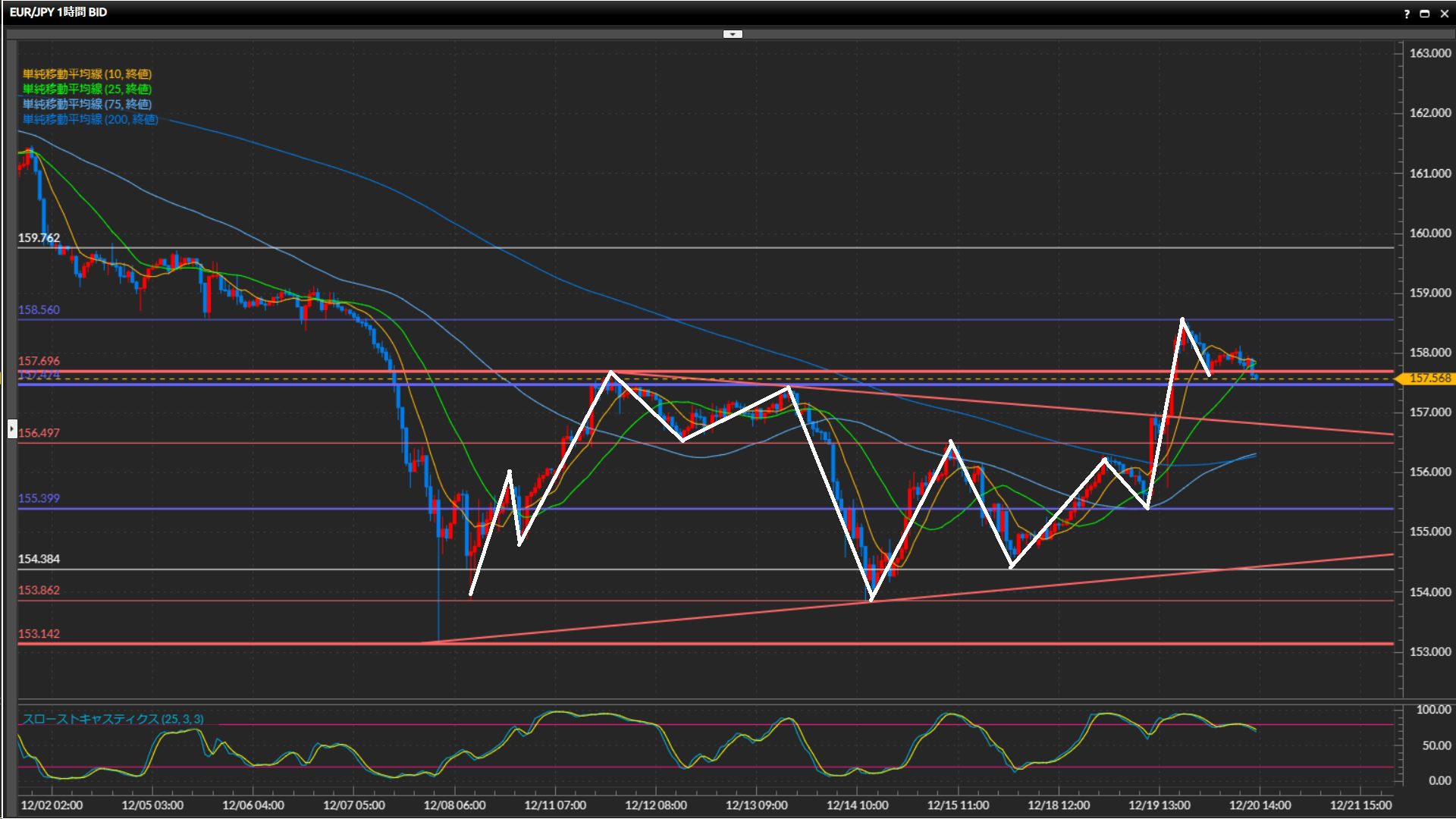The width and height of the screenshot is (1456, 819).
Task: Select the 159.762 horizontal line label
Action: [39, 237]
